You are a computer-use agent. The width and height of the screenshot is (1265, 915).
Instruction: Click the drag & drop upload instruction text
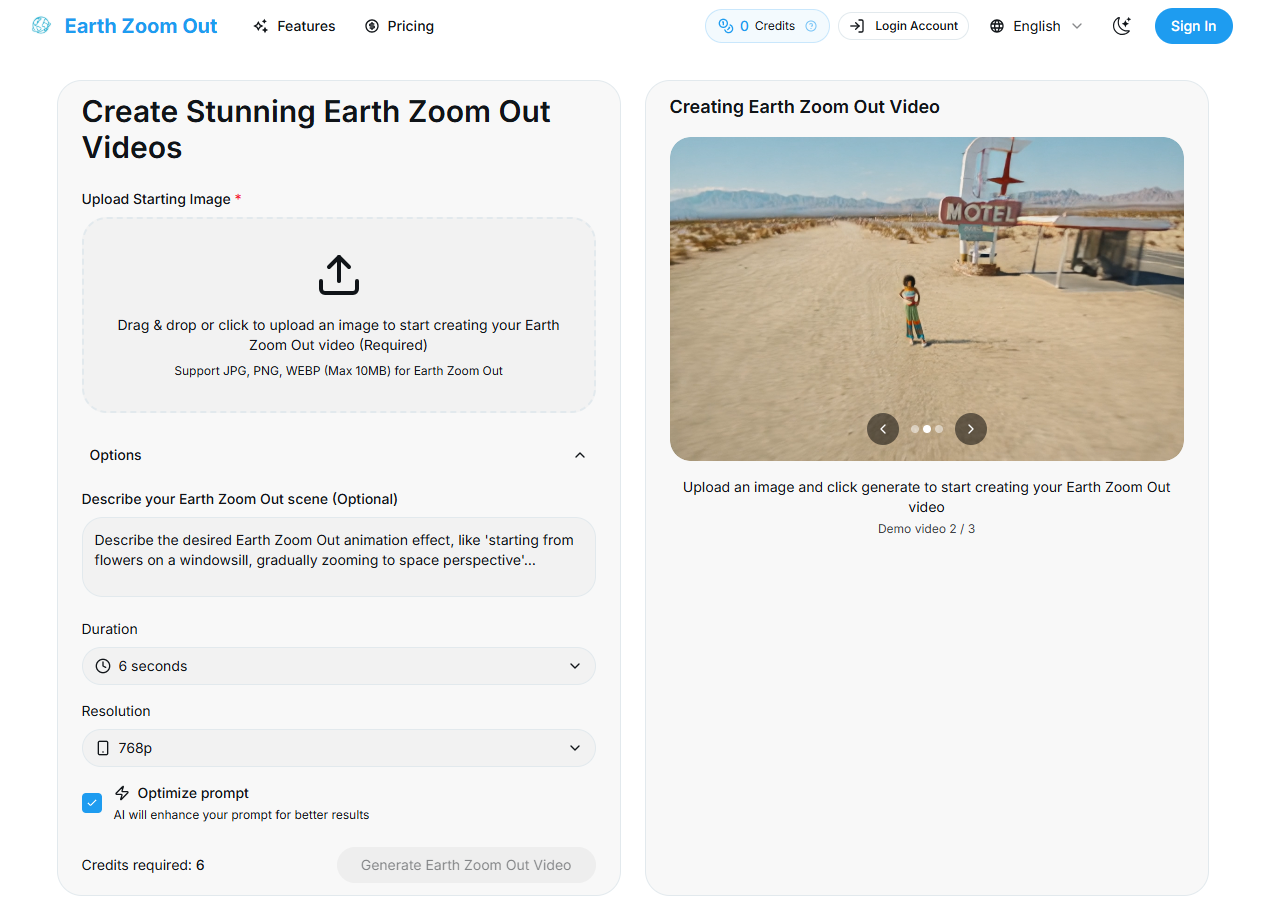339,335
